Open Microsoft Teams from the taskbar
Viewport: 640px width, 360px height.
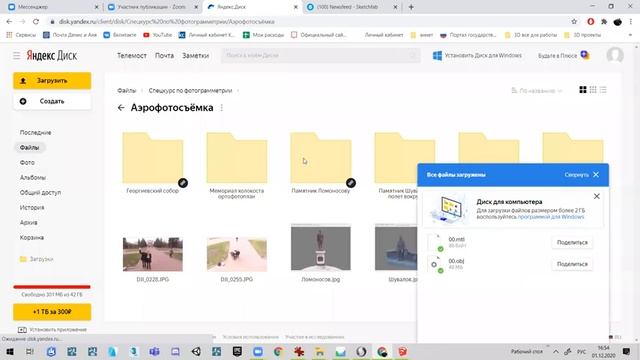click(154, 352)
